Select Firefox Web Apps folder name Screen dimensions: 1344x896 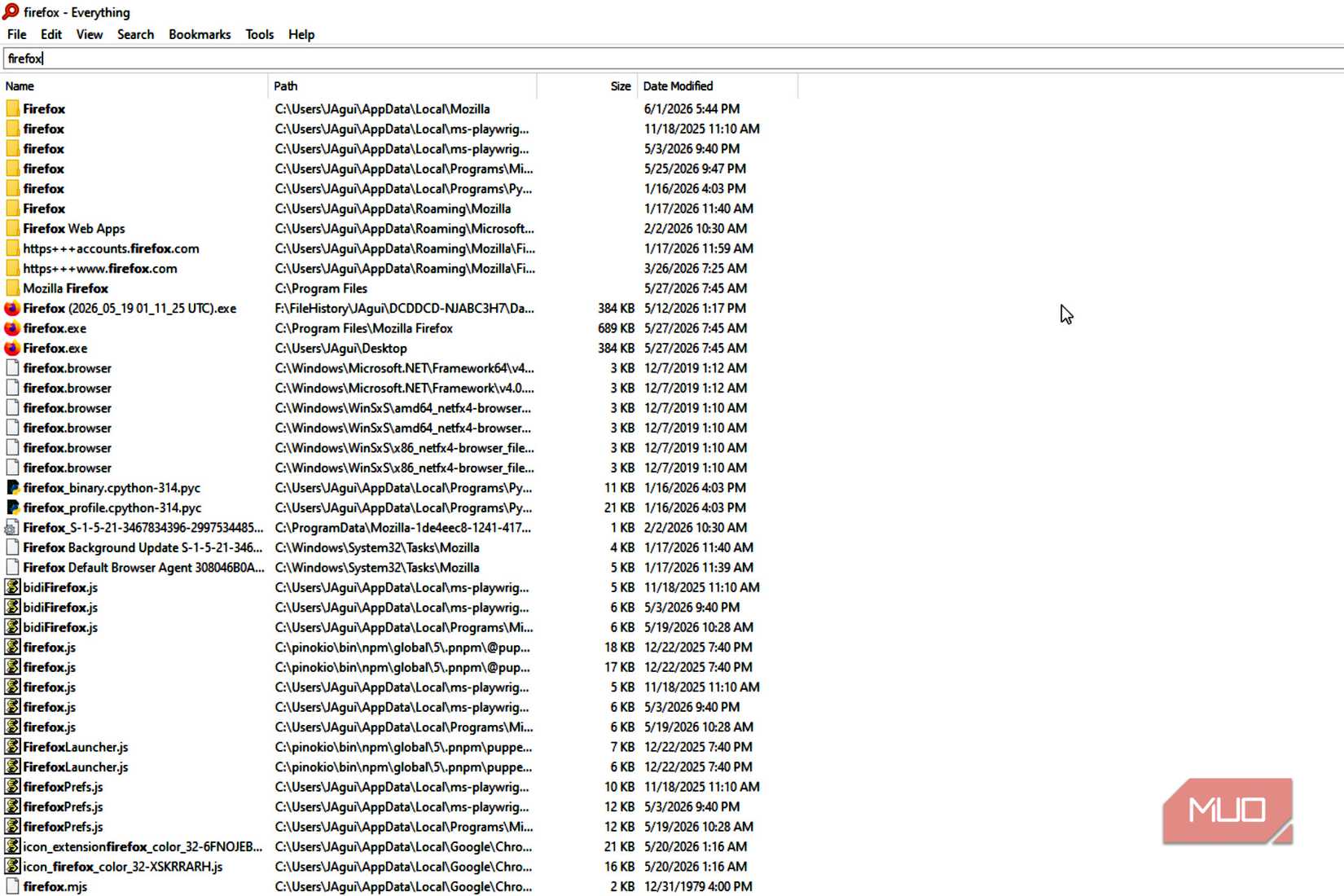coord(74,228)
